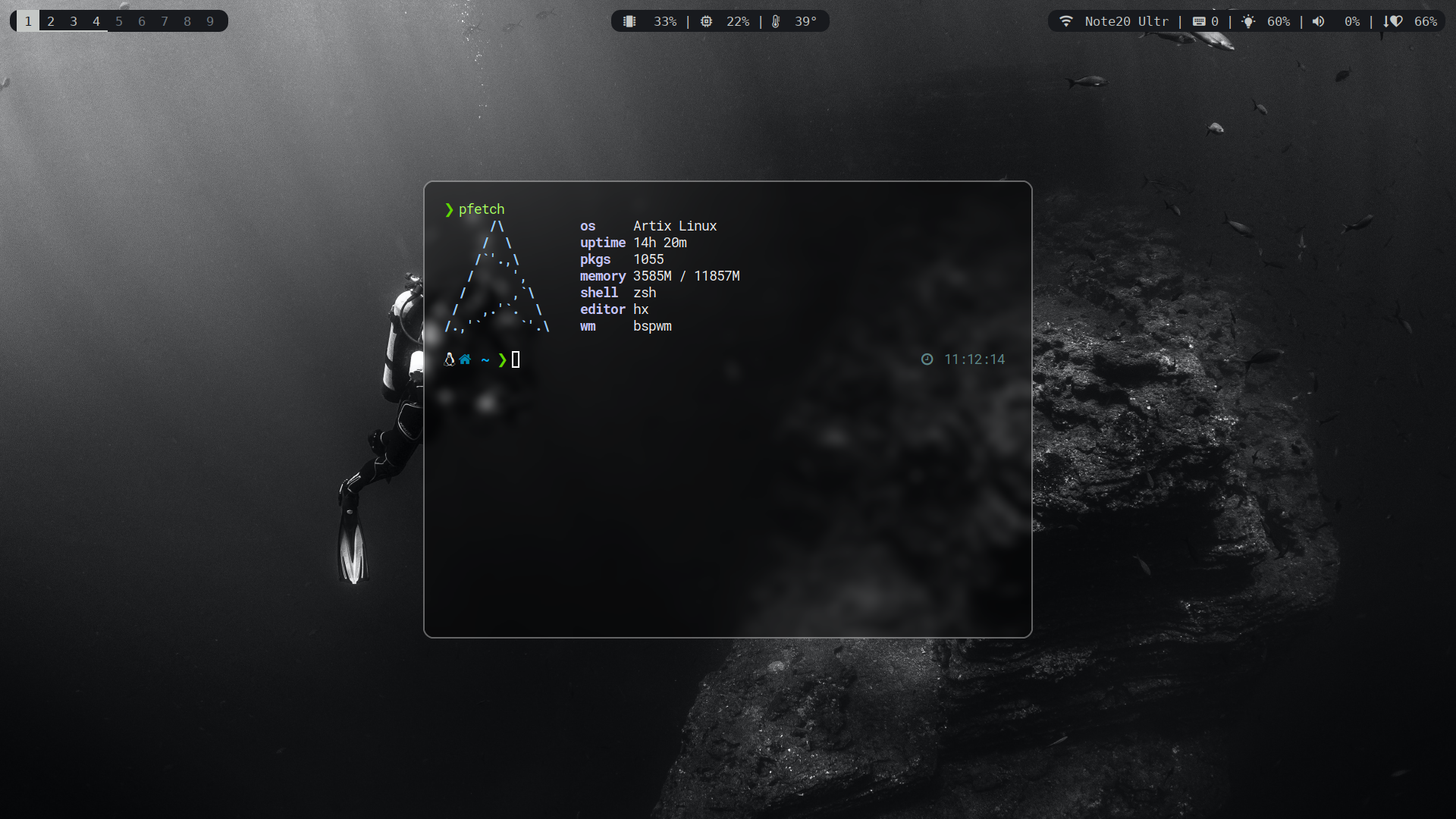Click the 11:12:14 time display
The height and width of the screenshot is (819, 1456).
pos(974,359)
